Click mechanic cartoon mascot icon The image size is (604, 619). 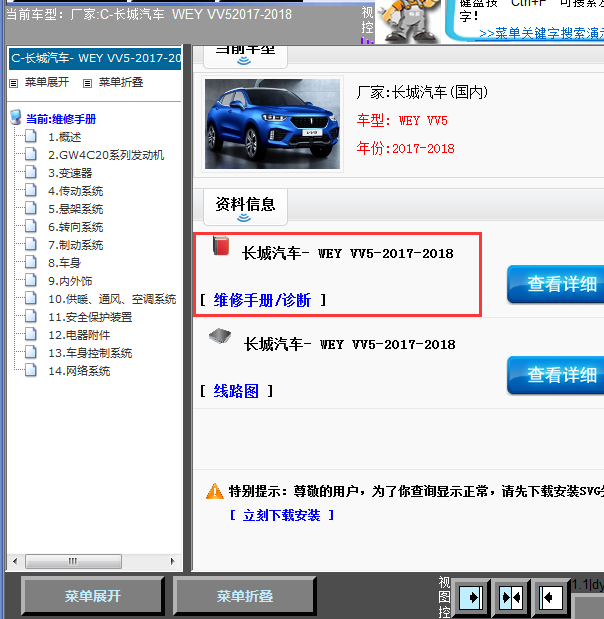(408, 21)
